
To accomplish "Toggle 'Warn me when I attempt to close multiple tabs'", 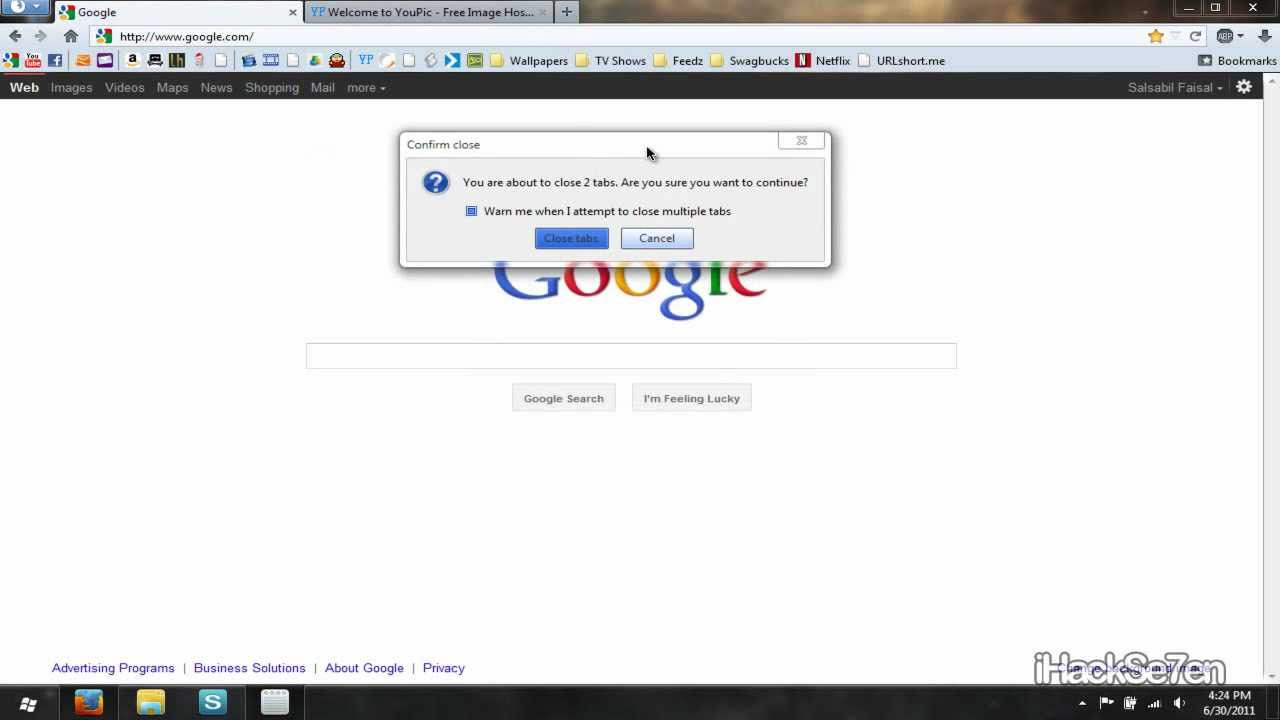I will point(471,211).
